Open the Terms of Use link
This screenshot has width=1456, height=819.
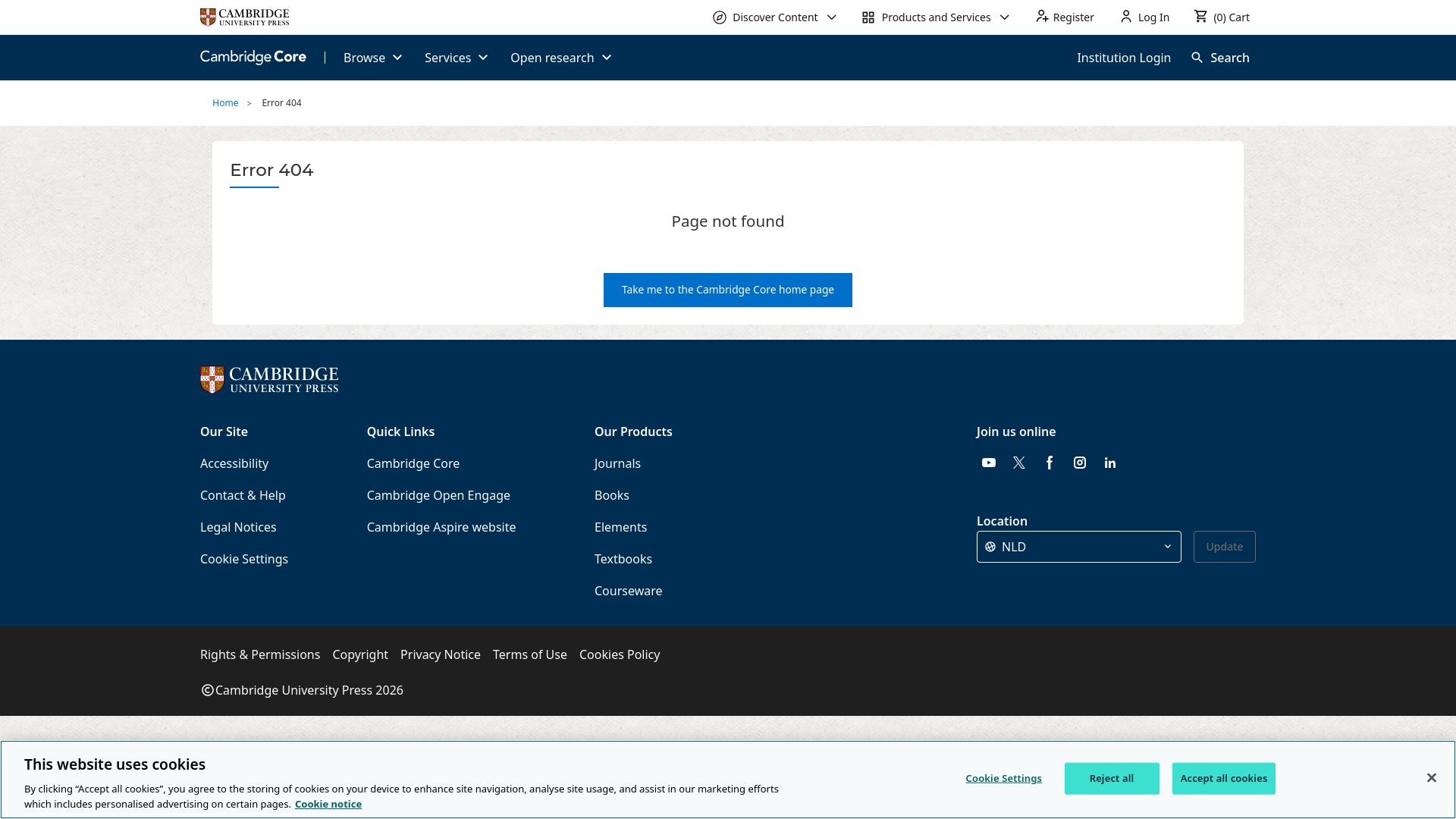tap(530, 654)
